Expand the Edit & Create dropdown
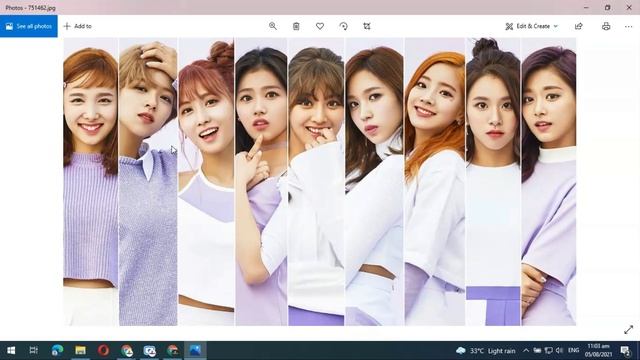The image size is (640, 360). 531,26
